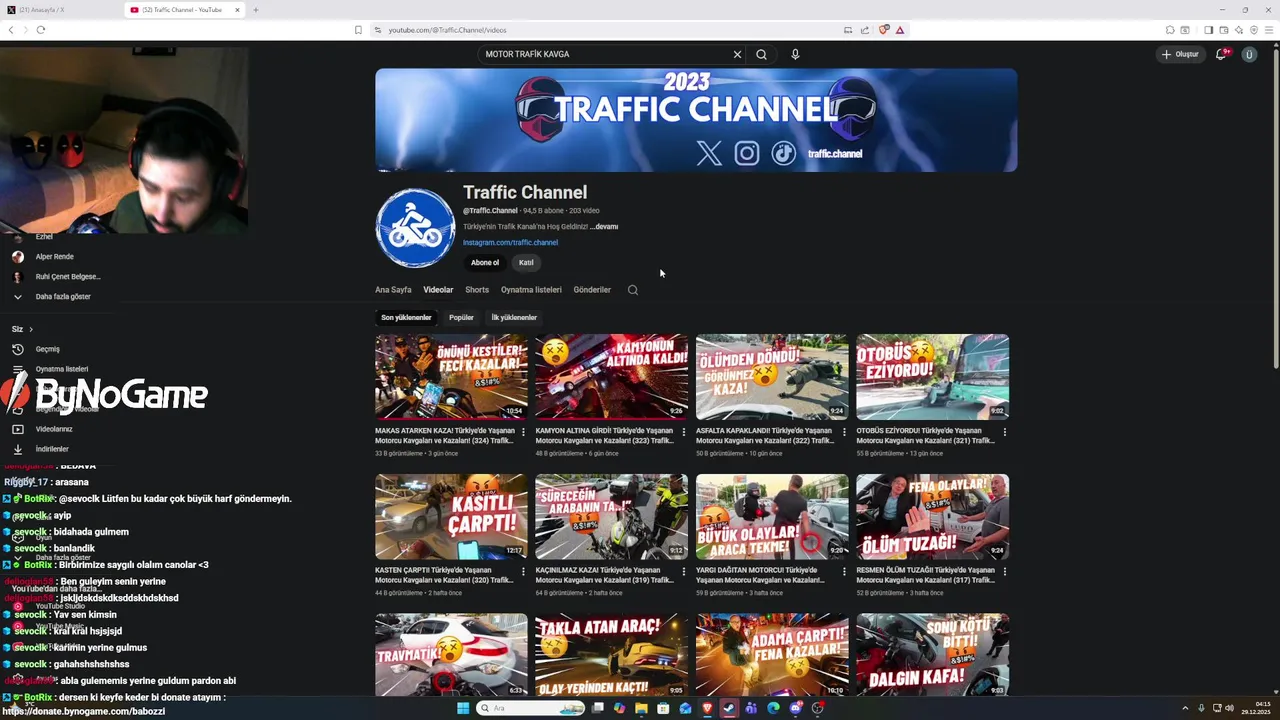Open the Windows Start button
1280x720 pixels.
click(x=463, y=708)
